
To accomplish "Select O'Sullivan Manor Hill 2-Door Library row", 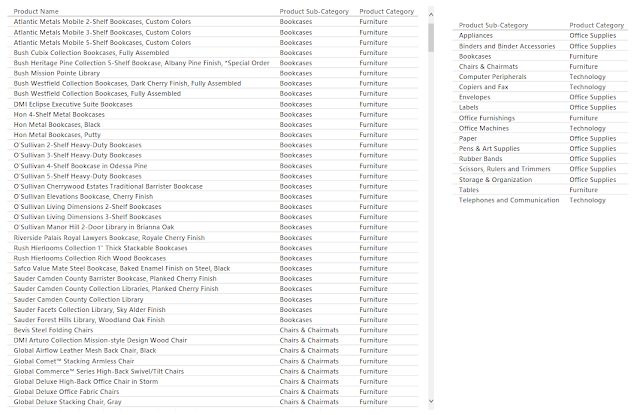I will click(x=213, y=227).
